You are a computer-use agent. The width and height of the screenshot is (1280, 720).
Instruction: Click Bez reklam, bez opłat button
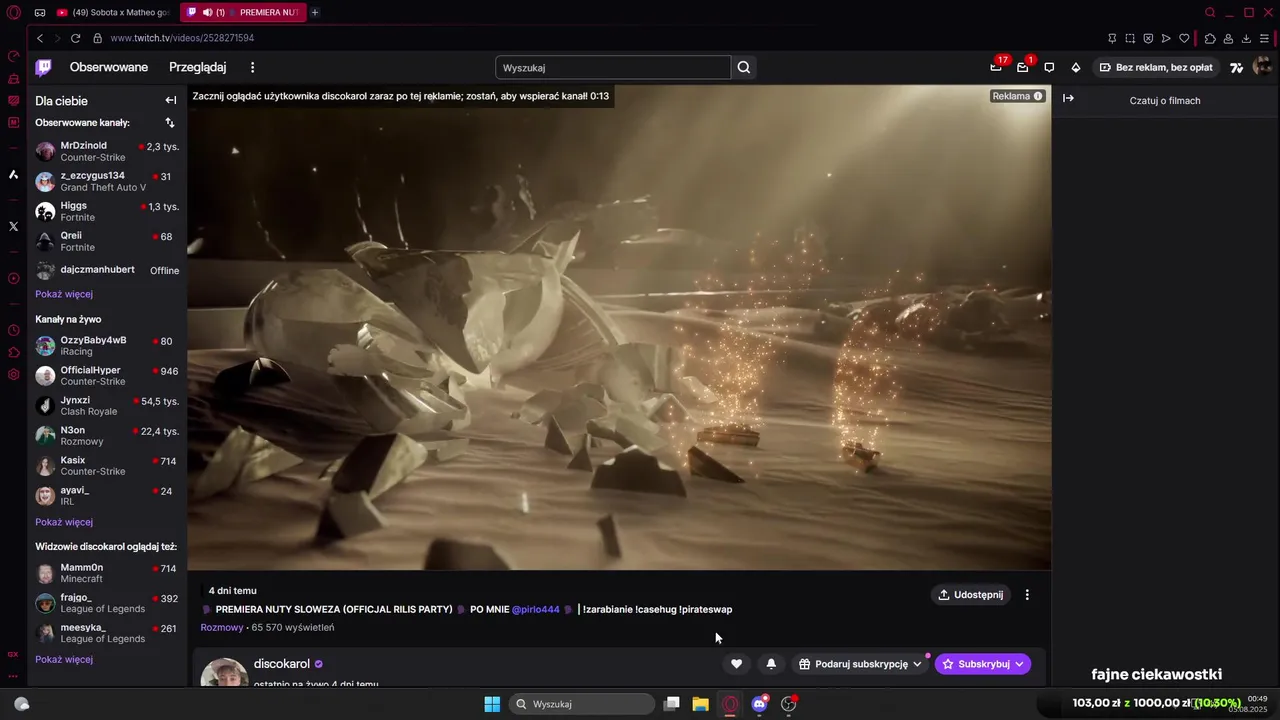(x=1156, y=67)
